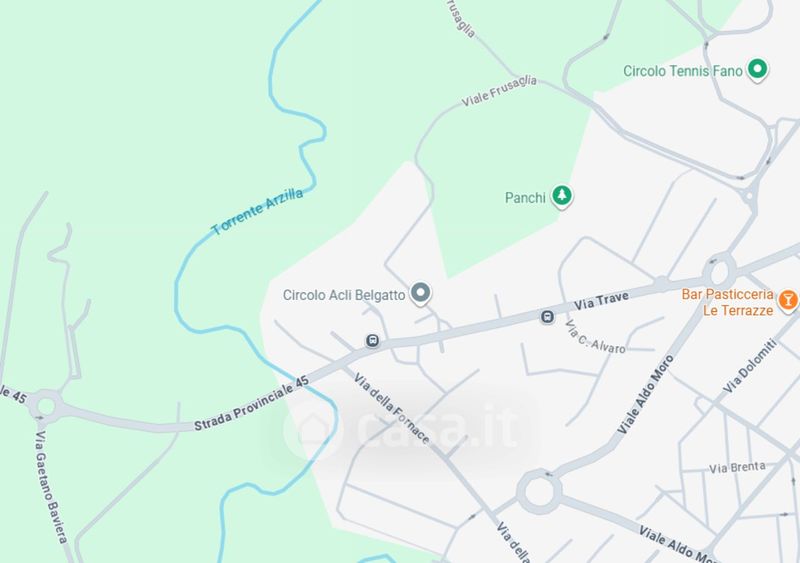Click the Via Gaetano Baviera street label
This screenshot has height=563, width=800.
[x=51, y=487]
